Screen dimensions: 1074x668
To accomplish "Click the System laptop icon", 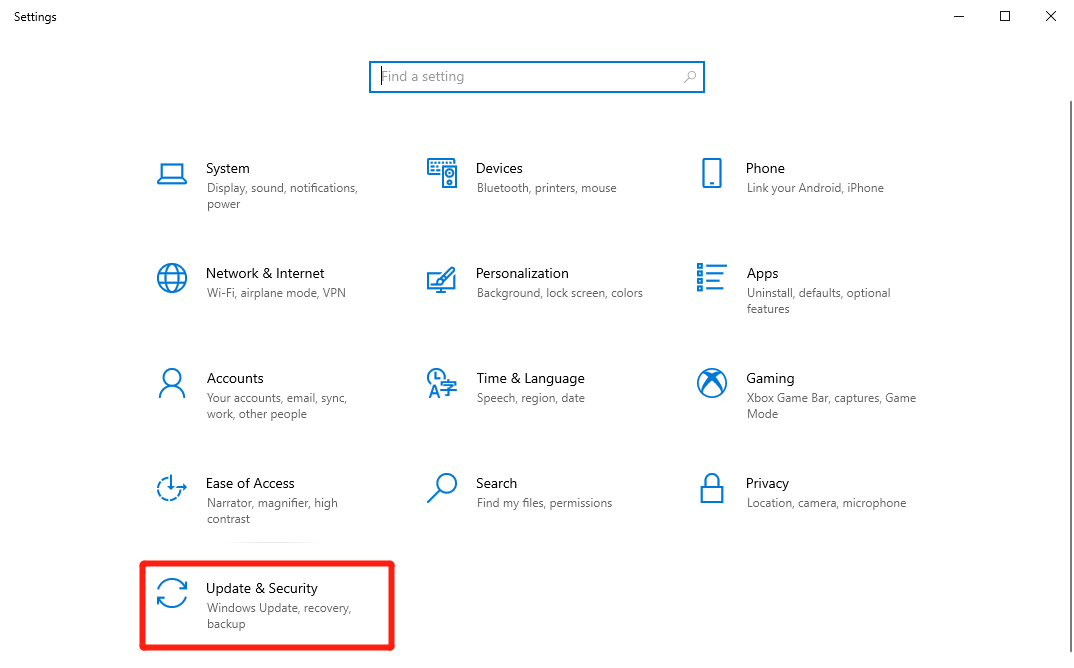I will point(172,174).
